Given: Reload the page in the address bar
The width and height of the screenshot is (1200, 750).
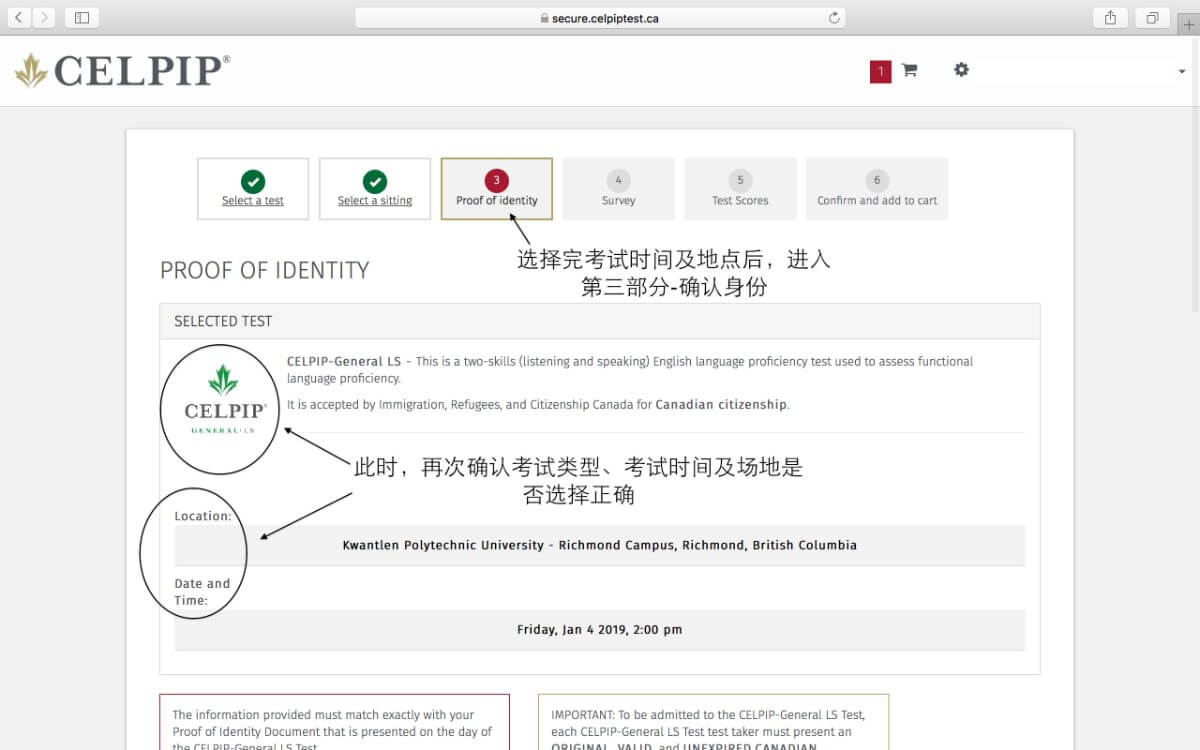Looking at the screenshot, I should [x=834, y=17].
